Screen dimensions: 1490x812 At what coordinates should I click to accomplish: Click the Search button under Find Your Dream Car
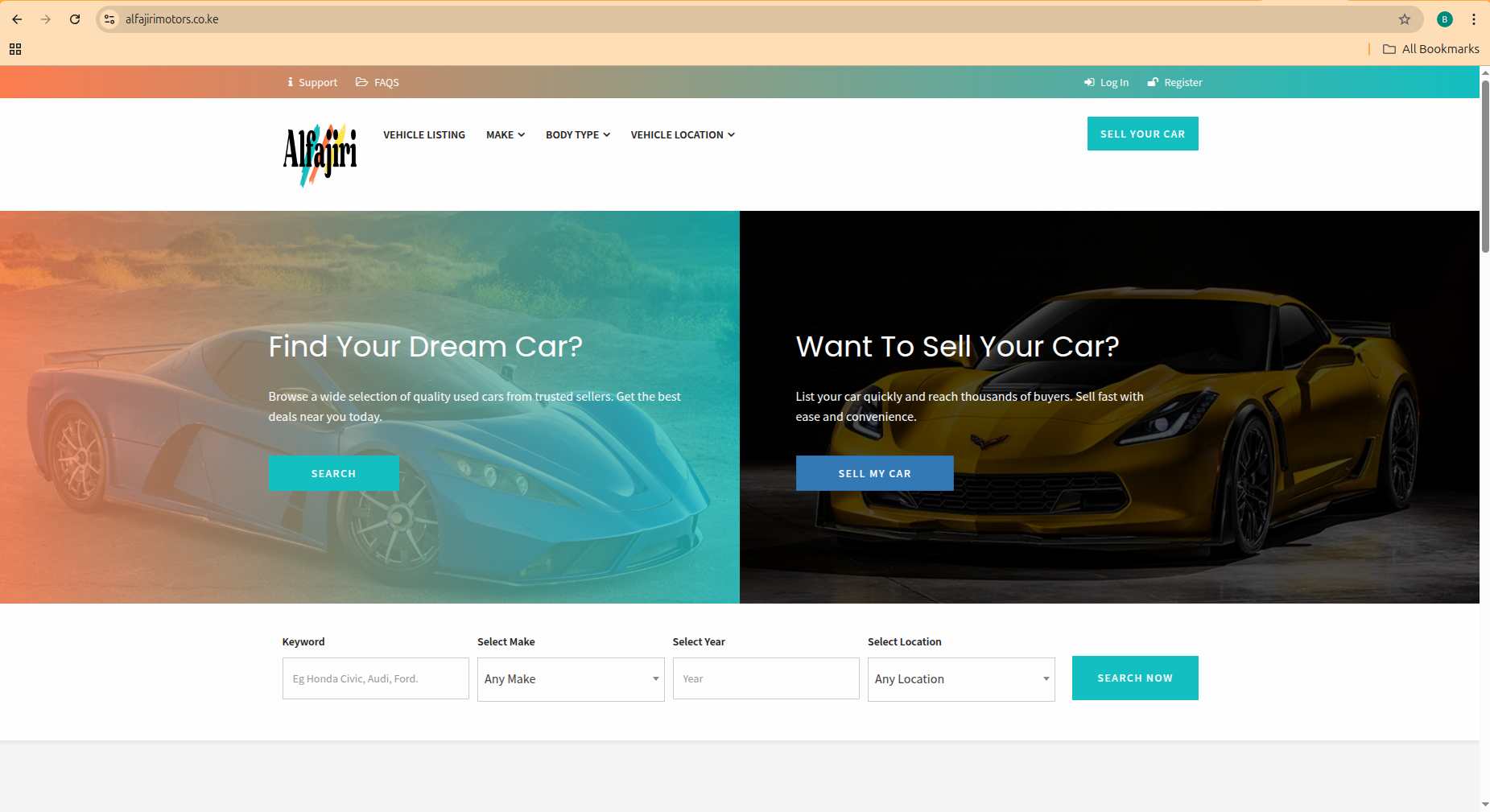coord(333,473)
